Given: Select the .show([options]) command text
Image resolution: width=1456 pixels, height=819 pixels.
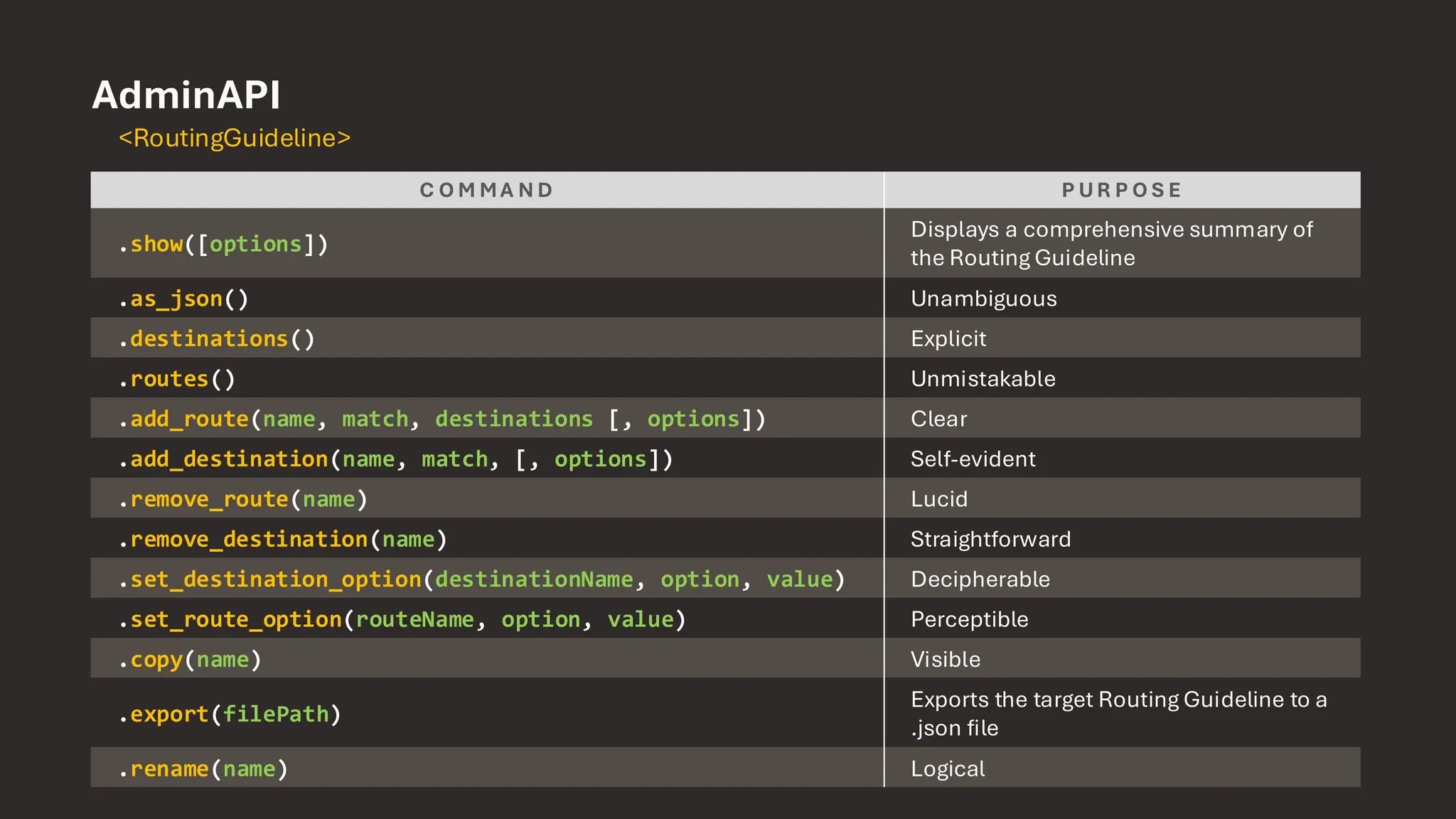Looking at the screenshot, I should click(x=223, y=244).
